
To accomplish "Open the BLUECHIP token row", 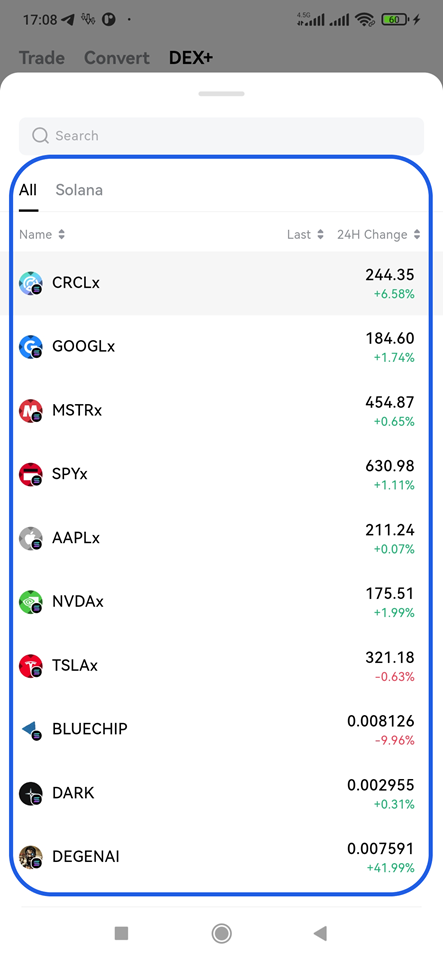I will coord(222,729).
